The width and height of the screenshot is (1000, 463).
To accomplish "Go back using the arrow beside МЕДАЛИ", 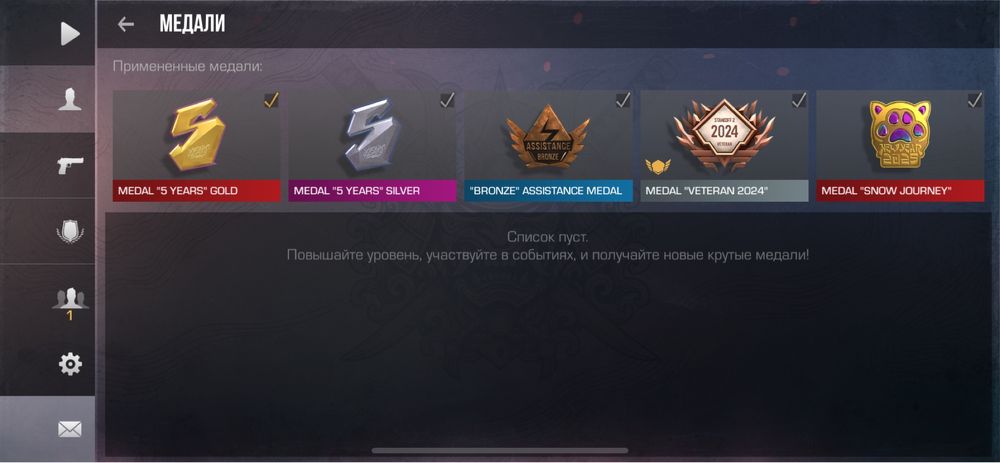I will [126, 24].
